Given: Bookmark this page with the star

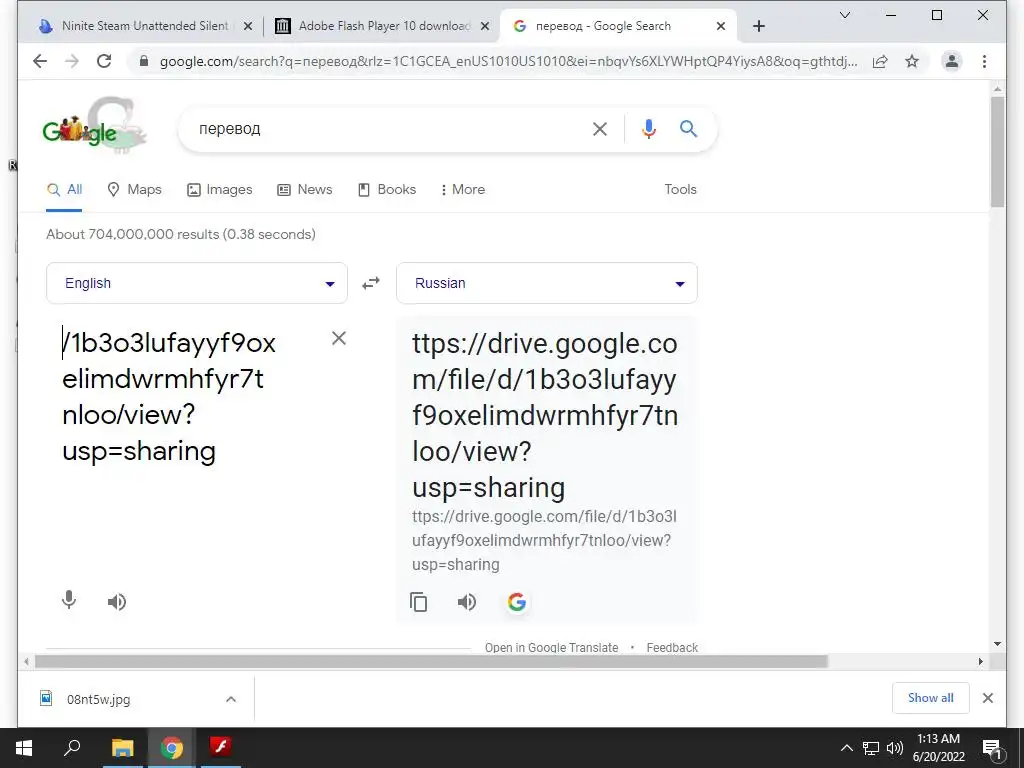Looking at the screenshot, I should click(912, 61).
